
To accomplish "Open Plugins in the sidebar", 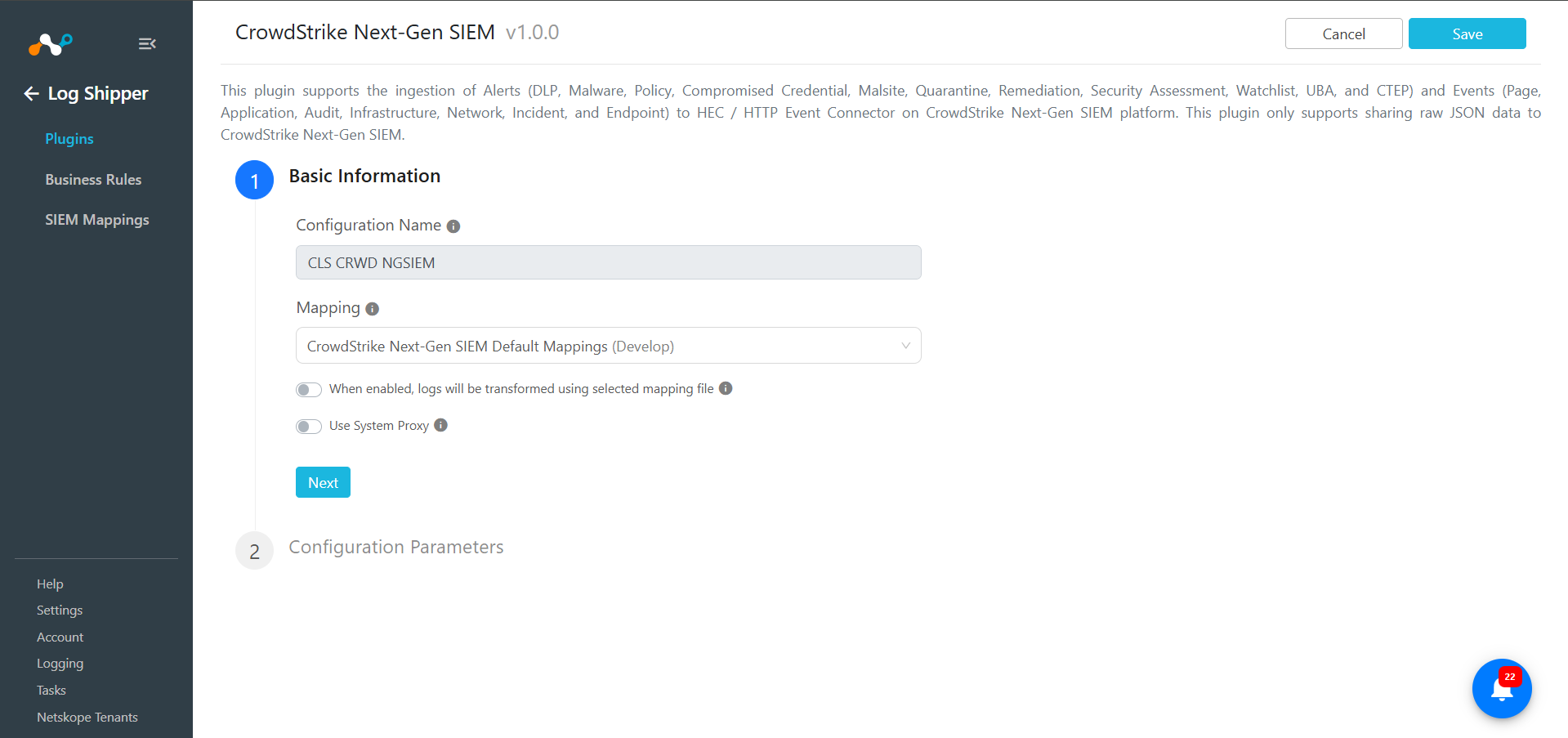I will click(x=69, y=139).
